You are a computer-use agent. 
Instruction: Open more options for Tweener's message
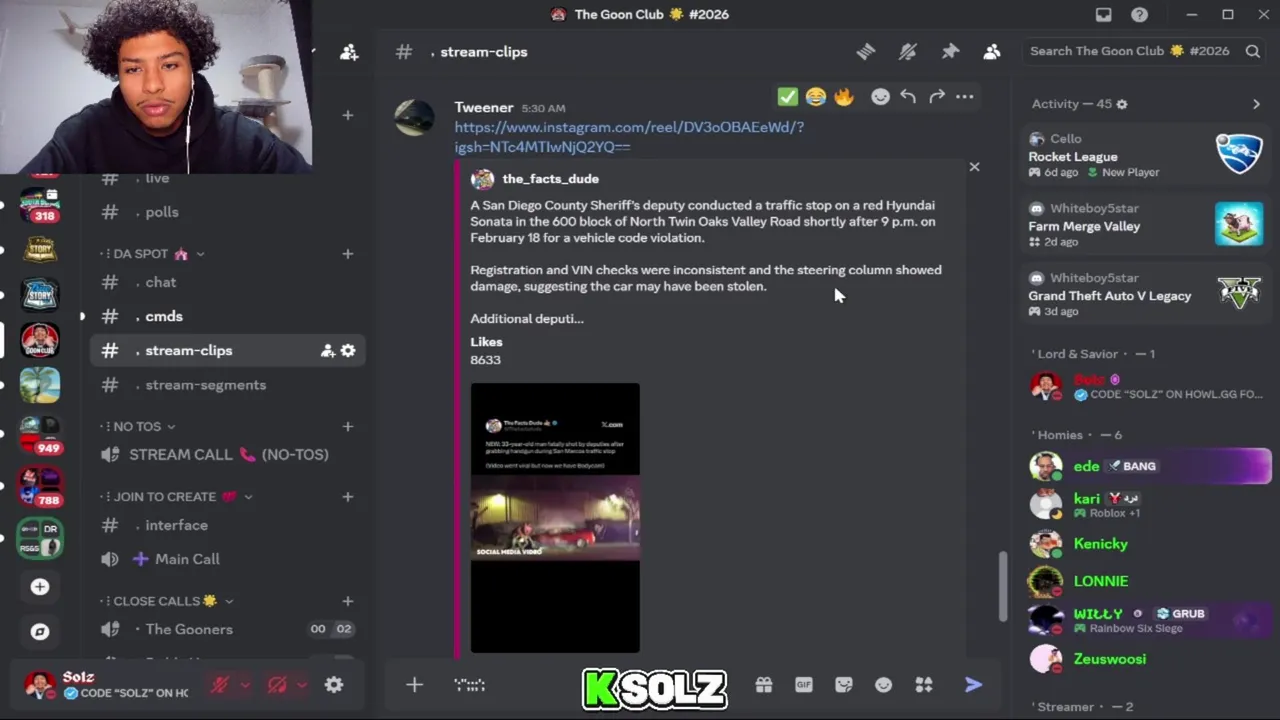pos(964,96)
